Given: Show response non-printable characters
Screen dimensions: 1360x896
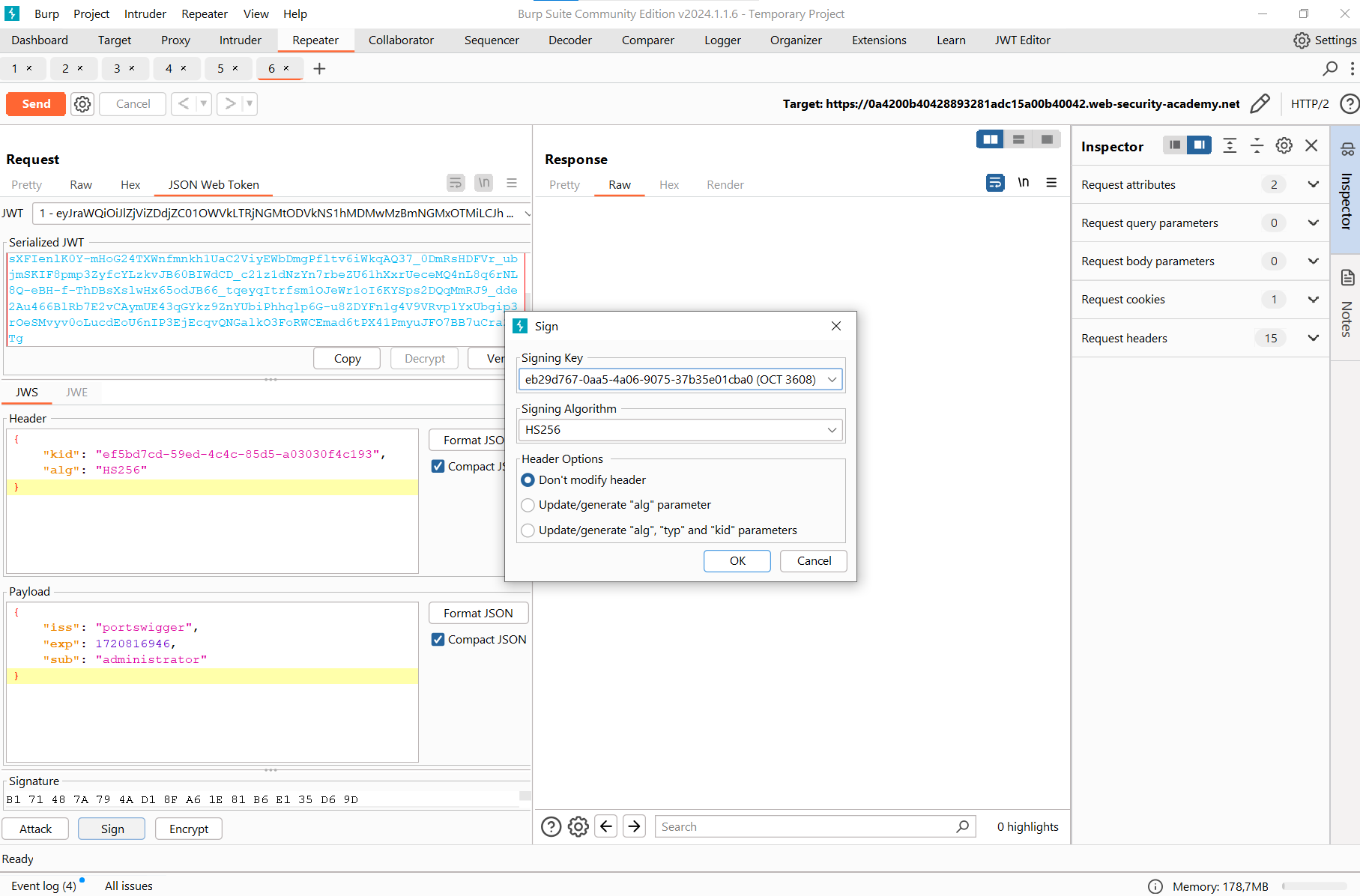Looking at the screenshot, I should tap(1024, 183).
